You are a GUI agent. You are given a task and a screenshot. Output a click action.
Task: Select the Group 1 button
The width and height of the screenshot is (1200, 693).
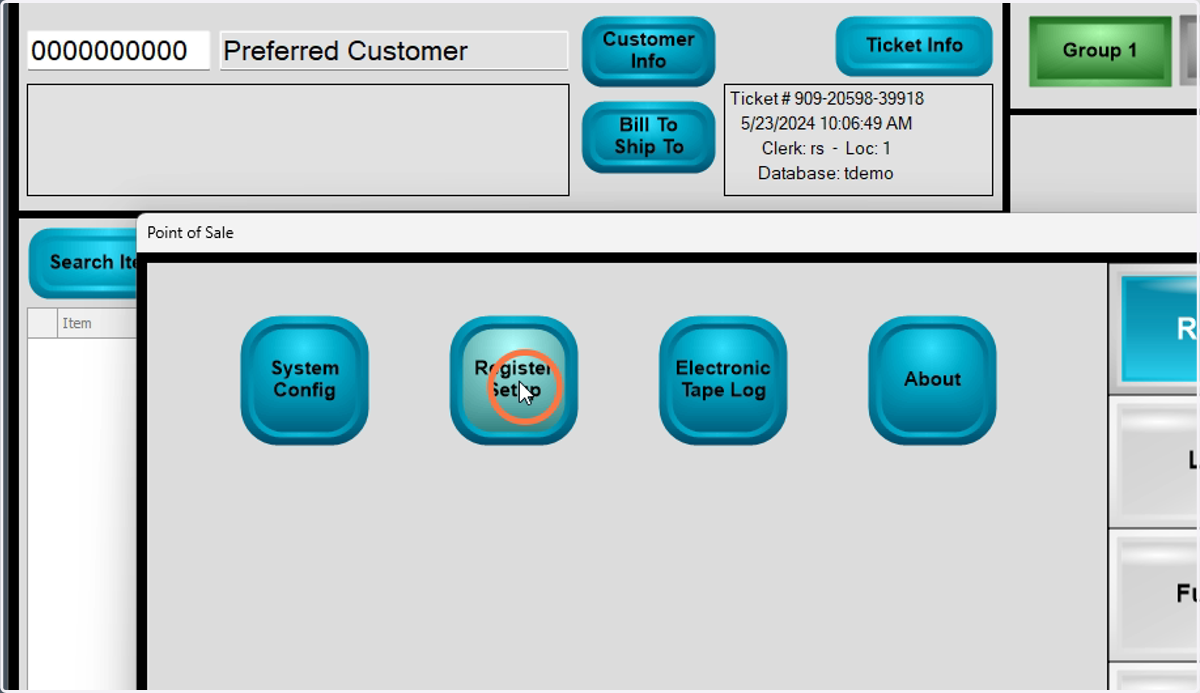coord(1100,51)
